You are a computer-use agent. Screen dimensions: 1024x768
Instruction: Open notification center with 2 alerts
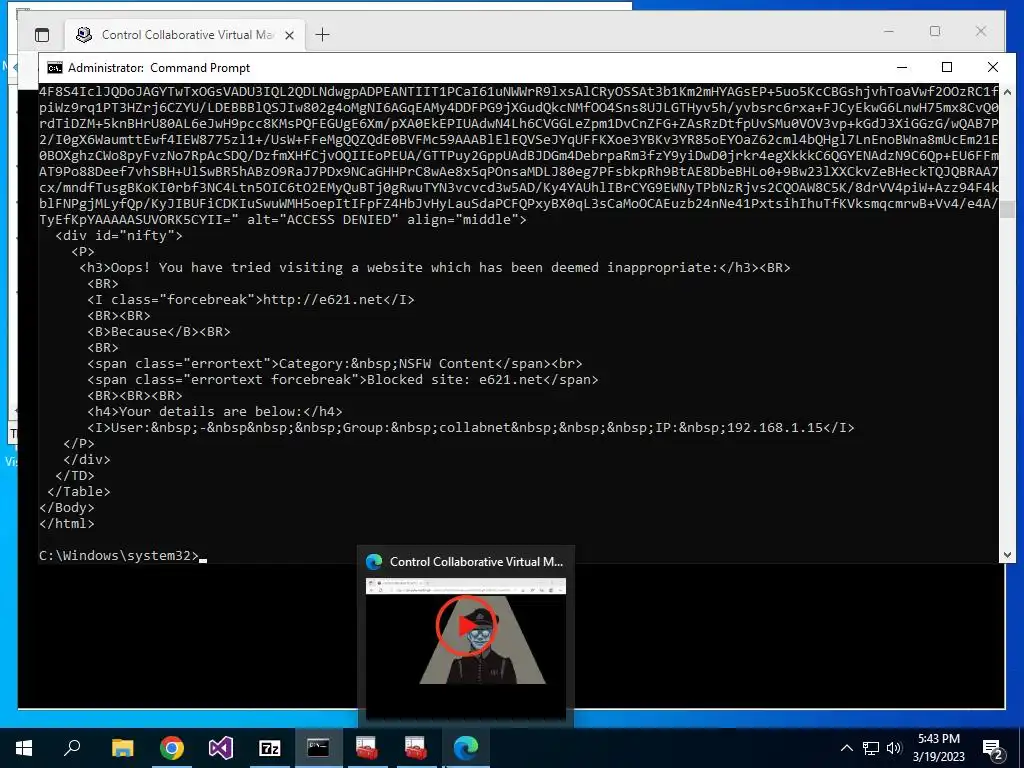993,749
